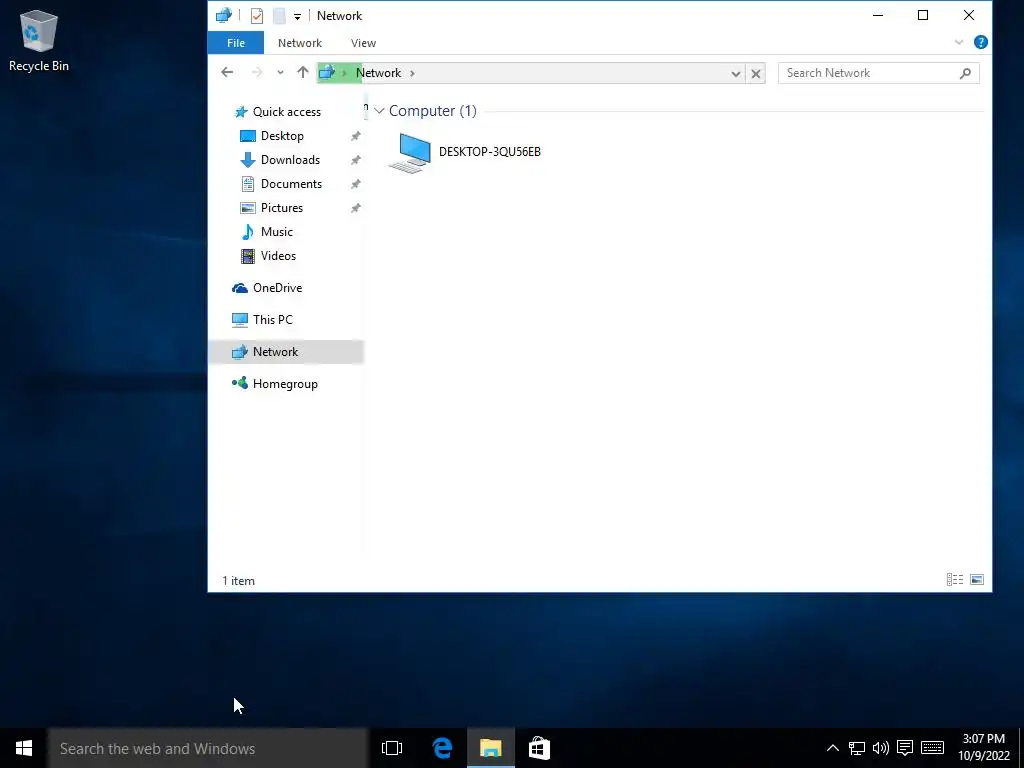The height and width of the screenshot is (768, 1024).
Task: Click the search magnifier icon
Action: (965, 73)
